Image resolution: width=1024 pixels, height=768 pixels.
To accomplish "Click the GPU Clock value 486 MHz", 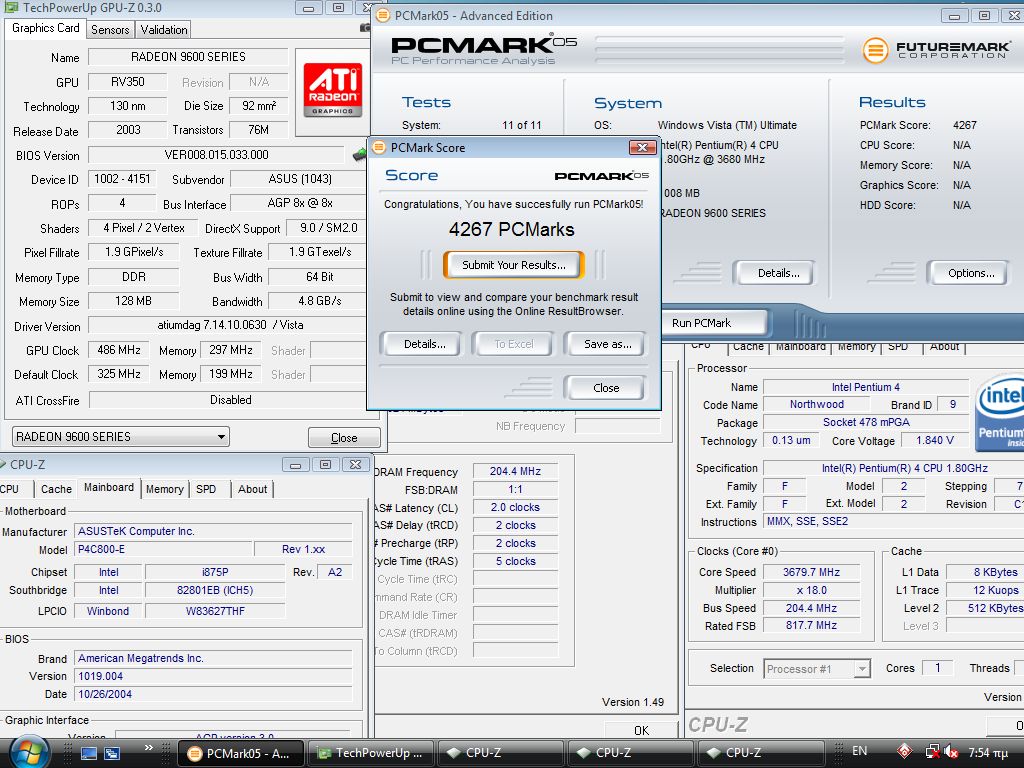I will [119, 350].
